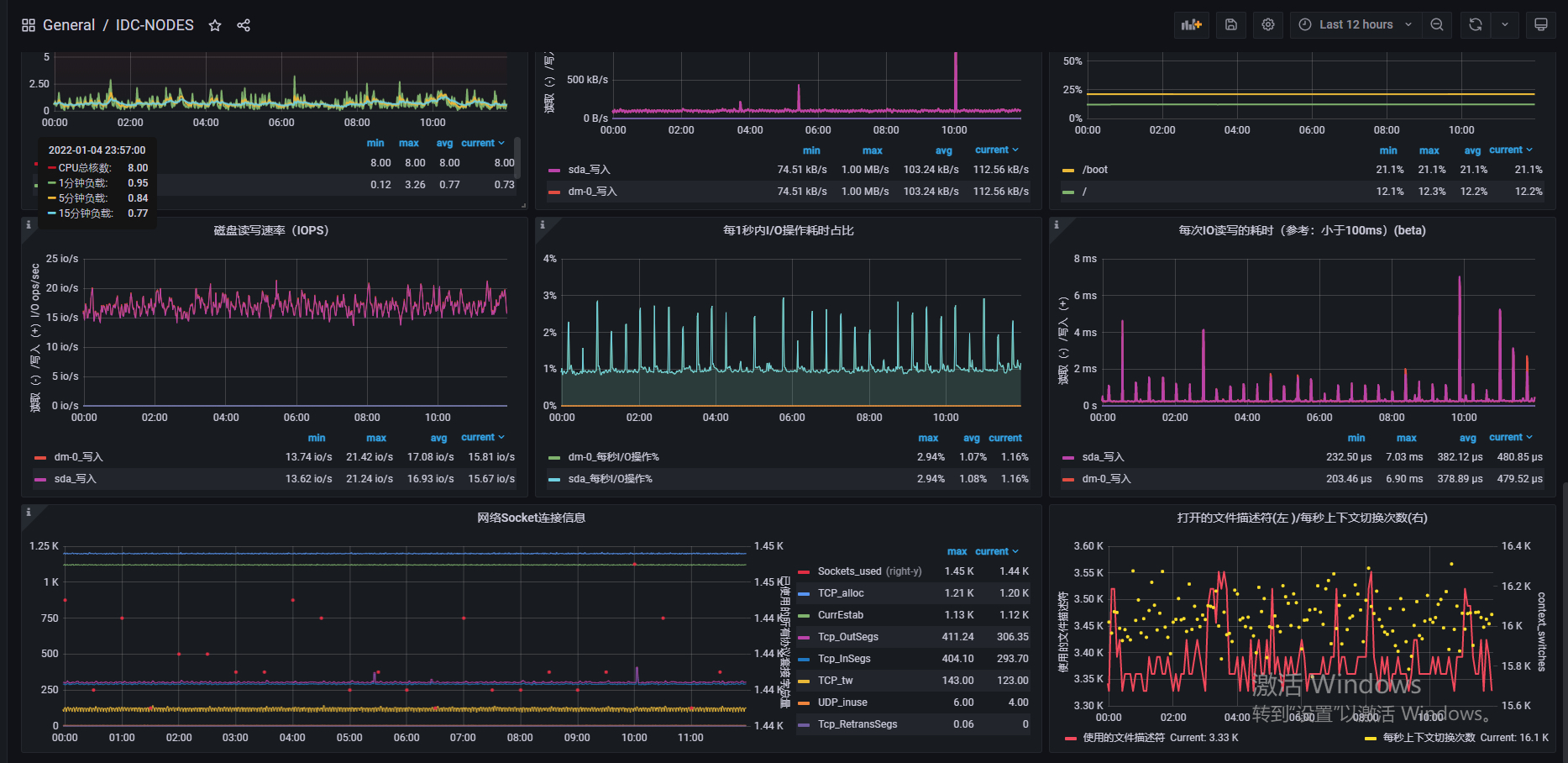
Task: Toggle dm-0_写入 series in IOPS legend
Action: click(78, 457)
